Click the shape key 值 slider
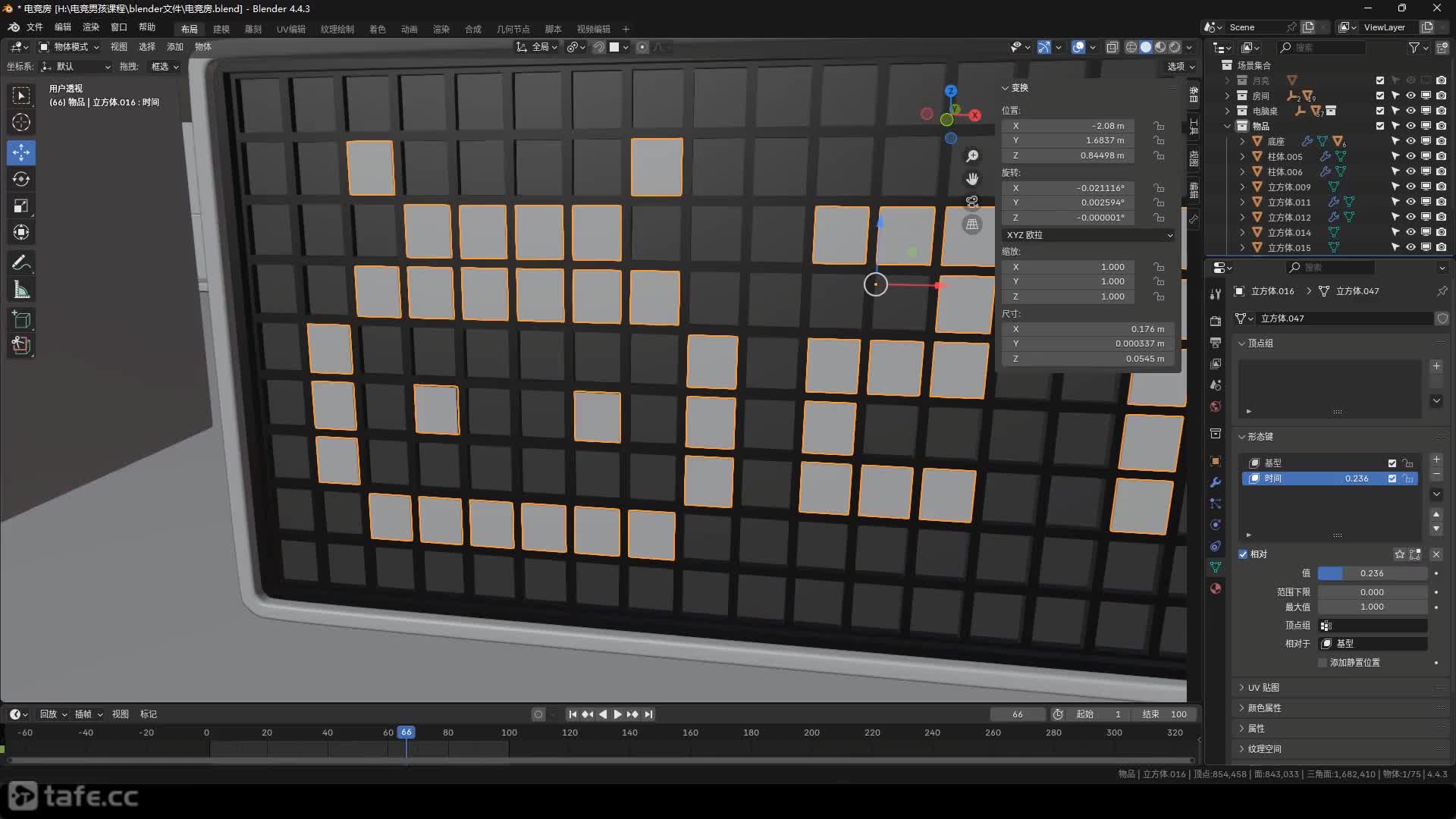1456x819 pixels. [1372, 574]
